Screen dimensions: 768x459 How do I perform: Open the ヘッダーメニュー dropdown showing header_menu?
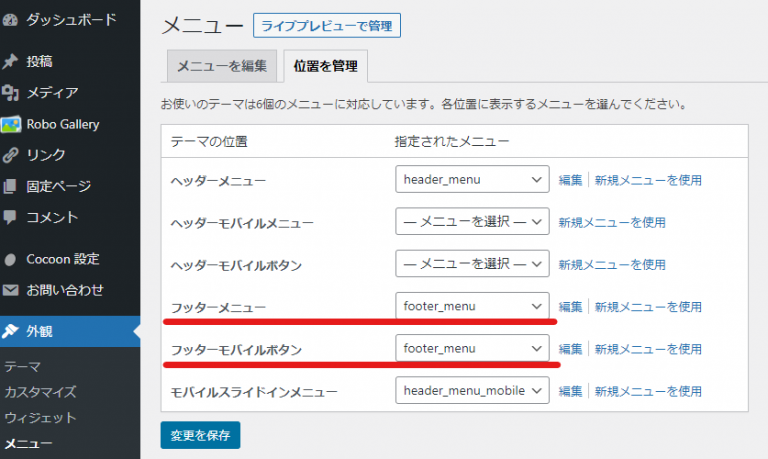point(473,180)
